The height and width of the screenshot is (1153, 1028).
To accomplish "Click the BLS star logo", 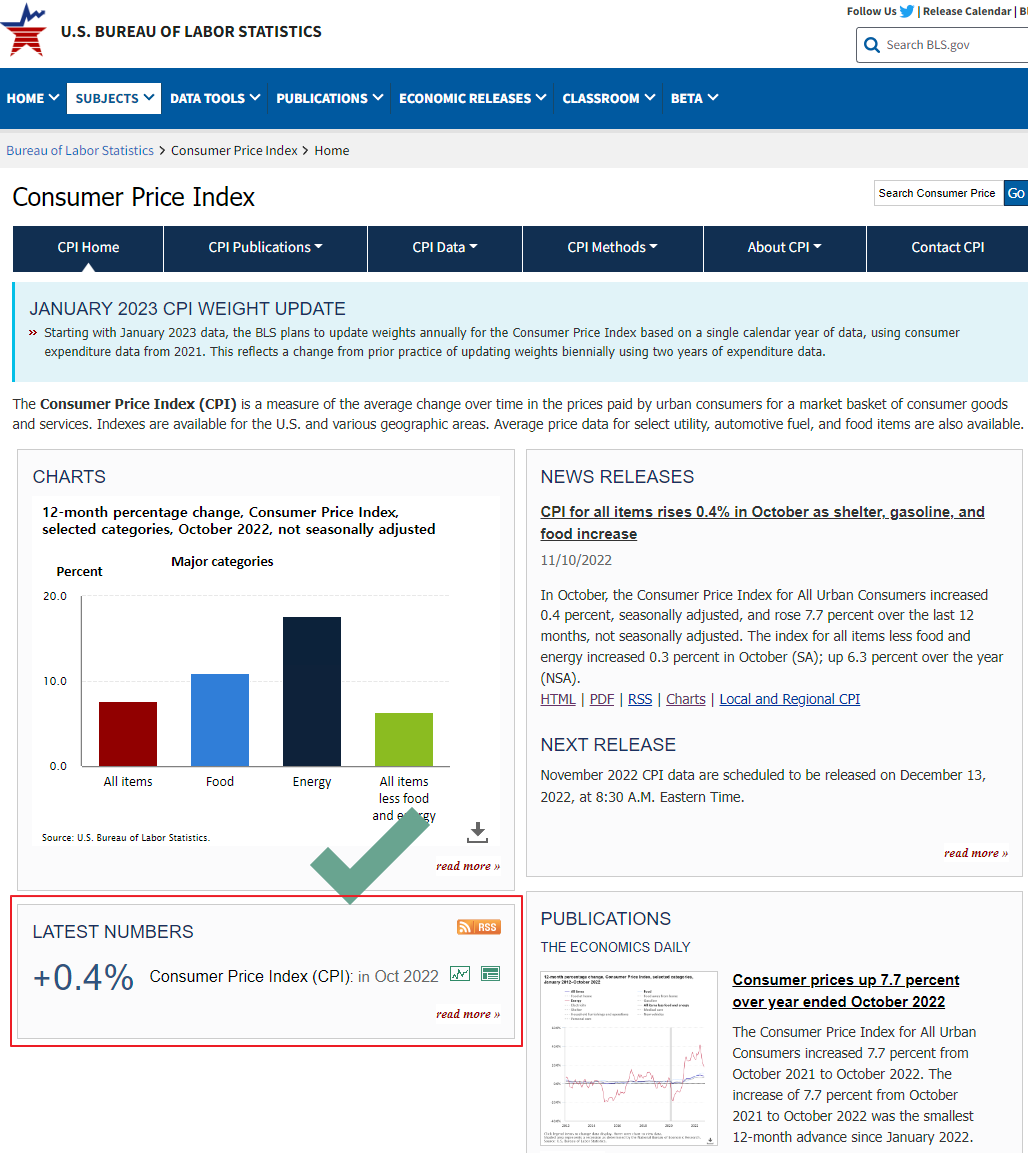I will click(x=25, y=30).
